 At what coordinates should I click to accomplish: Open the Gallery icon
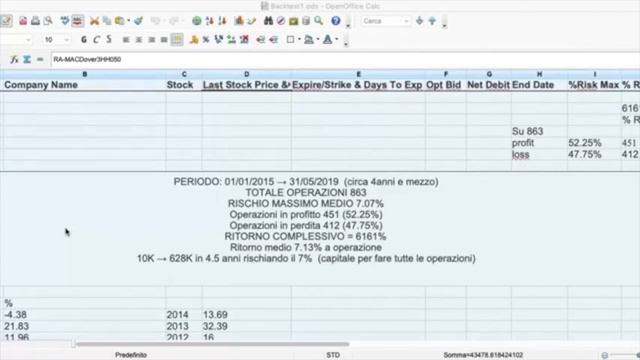coord(293,21)
